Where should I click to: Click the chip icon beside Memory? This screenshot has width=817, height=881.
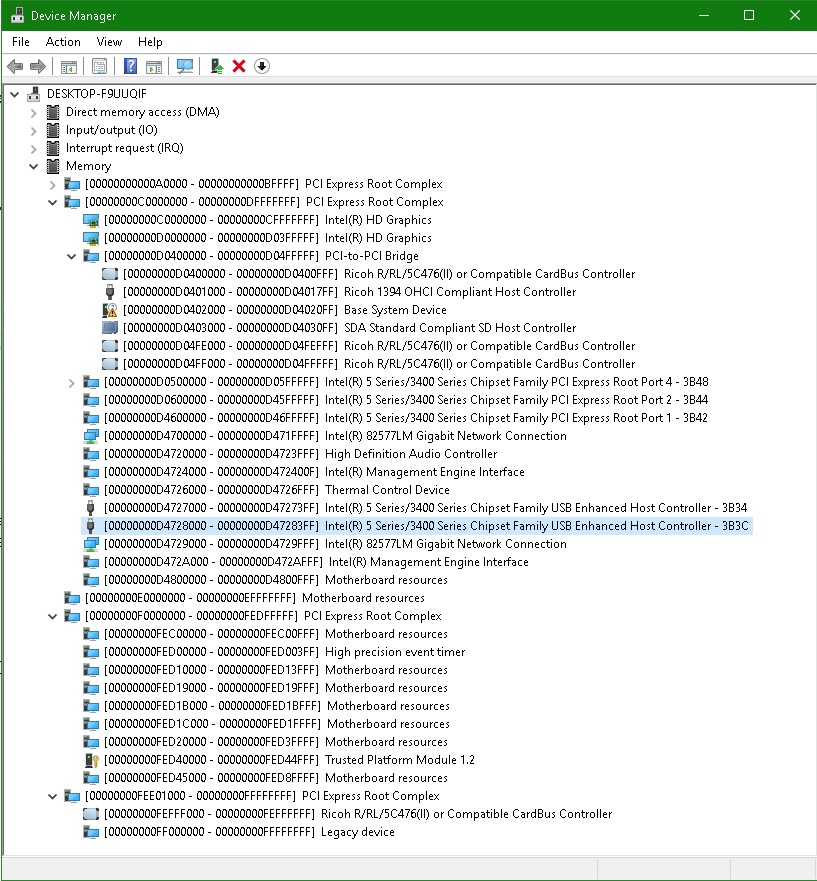point(53,166)
